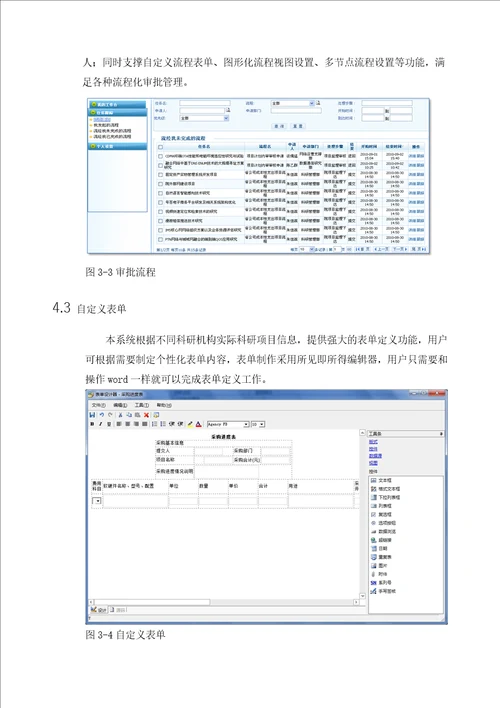The width and height of the screenshot is (500, 708).
Task: Select the 格式文本框 rich text control
Action: coord(385,489)
